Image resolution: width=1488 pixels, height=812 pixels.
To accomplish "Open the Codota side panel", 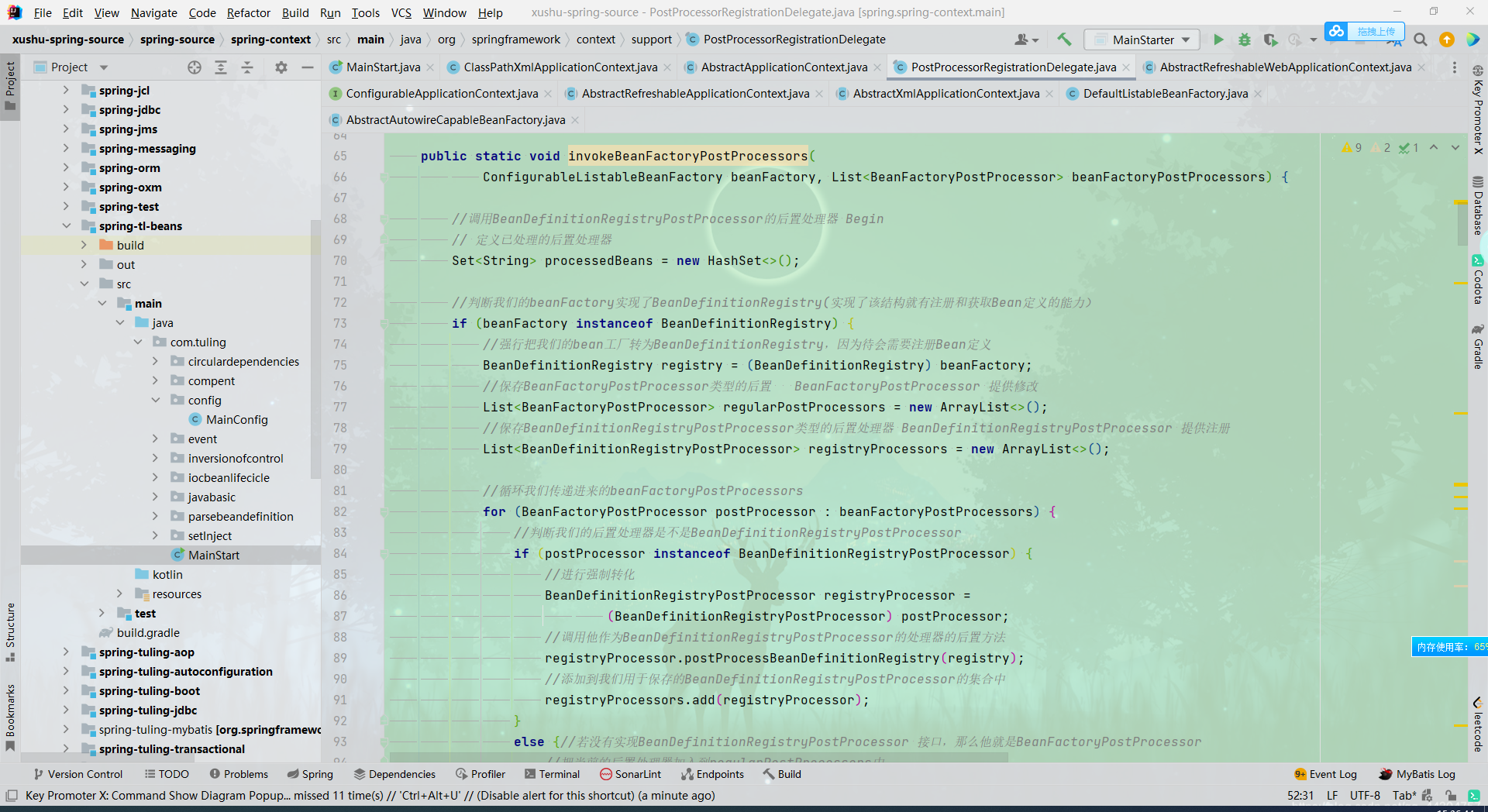I will pos(1478,280).
